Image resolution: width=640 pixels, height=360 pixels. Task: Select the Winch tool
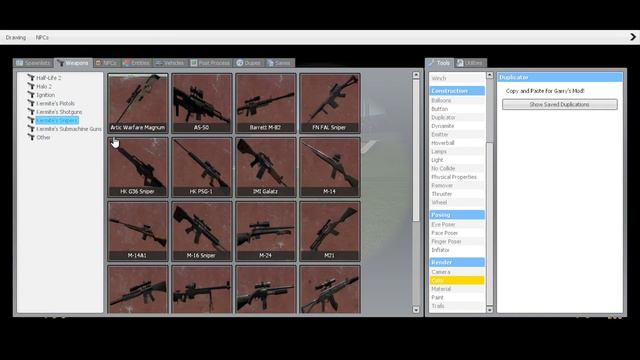[457, 78]
